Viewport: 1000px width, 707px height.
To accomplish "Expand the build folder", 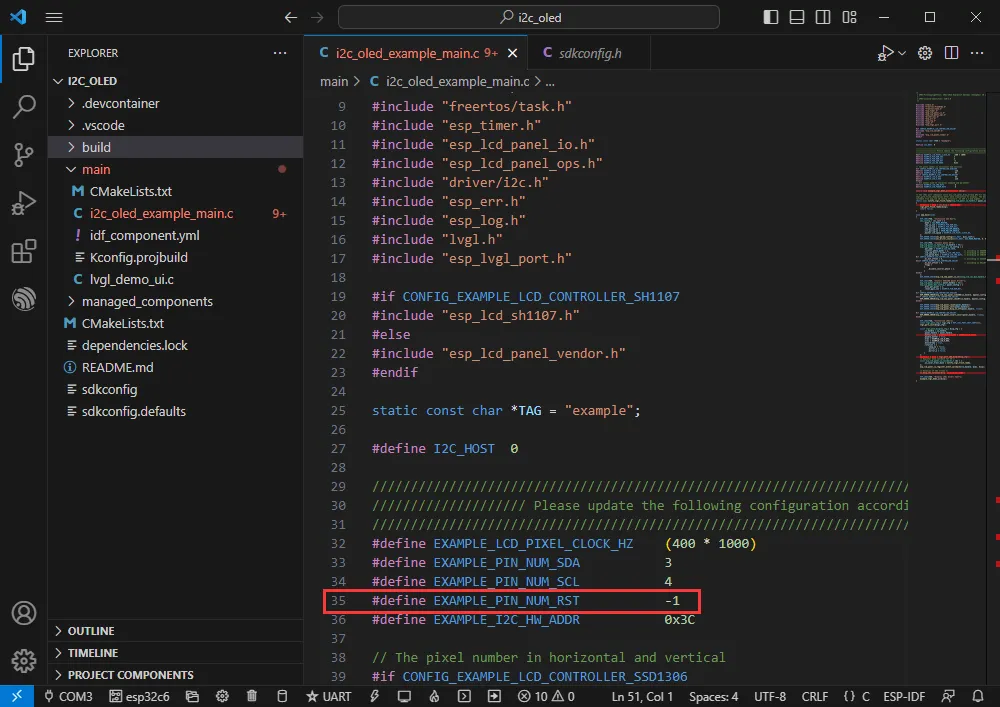I will (x=96, y=147).
